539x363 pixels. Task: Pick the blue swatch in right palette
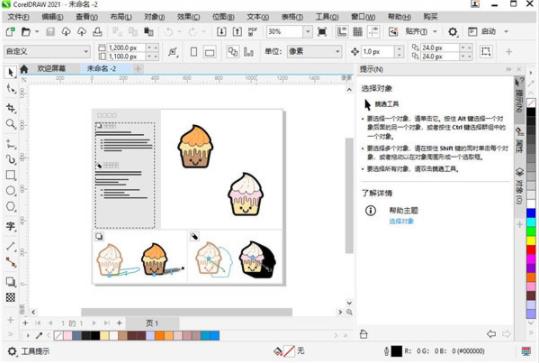pyautogui.click(x=531, y=213)
